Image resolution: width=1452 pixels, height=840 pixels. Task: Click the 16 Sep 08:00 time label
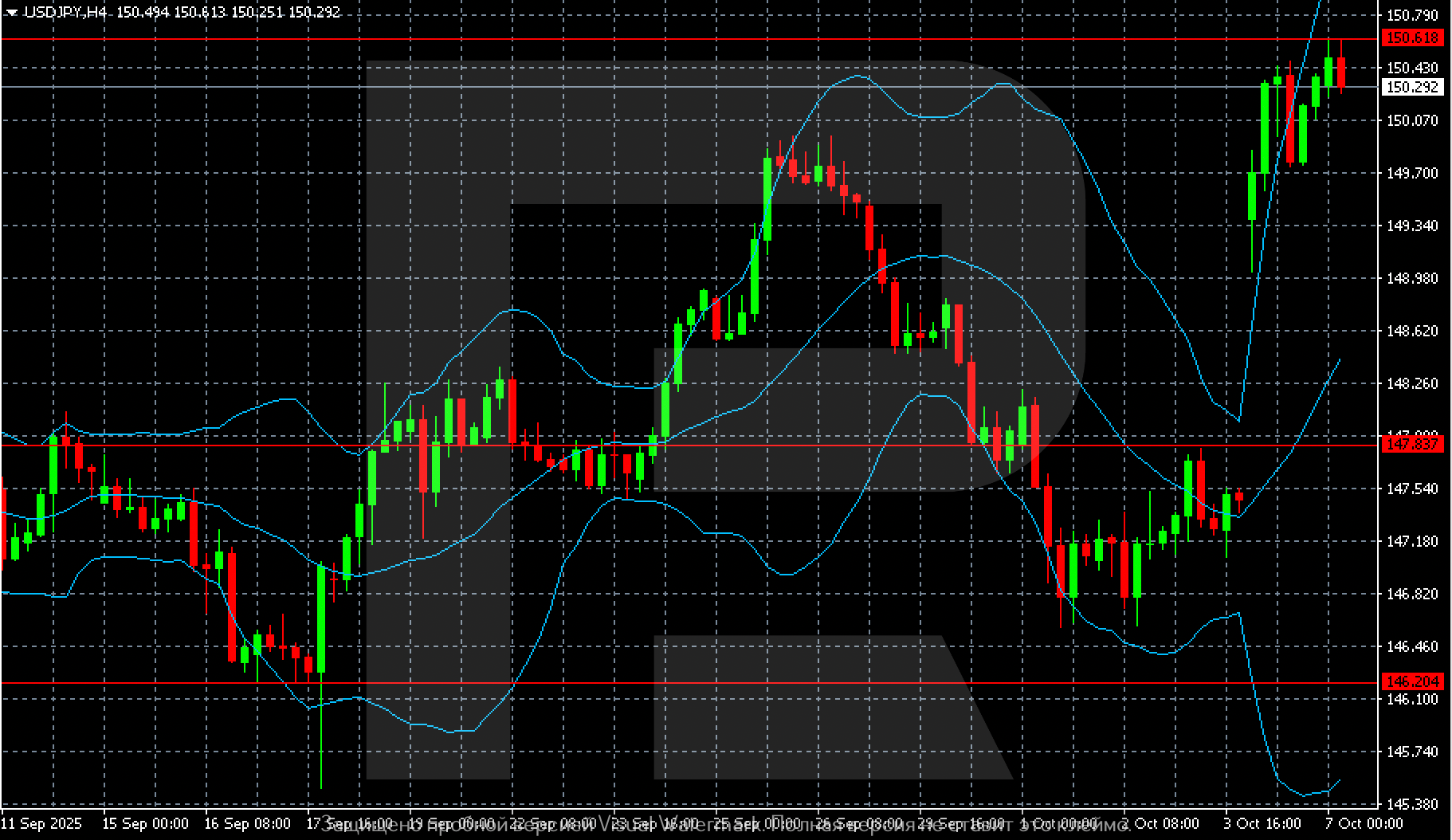(247, 823)
